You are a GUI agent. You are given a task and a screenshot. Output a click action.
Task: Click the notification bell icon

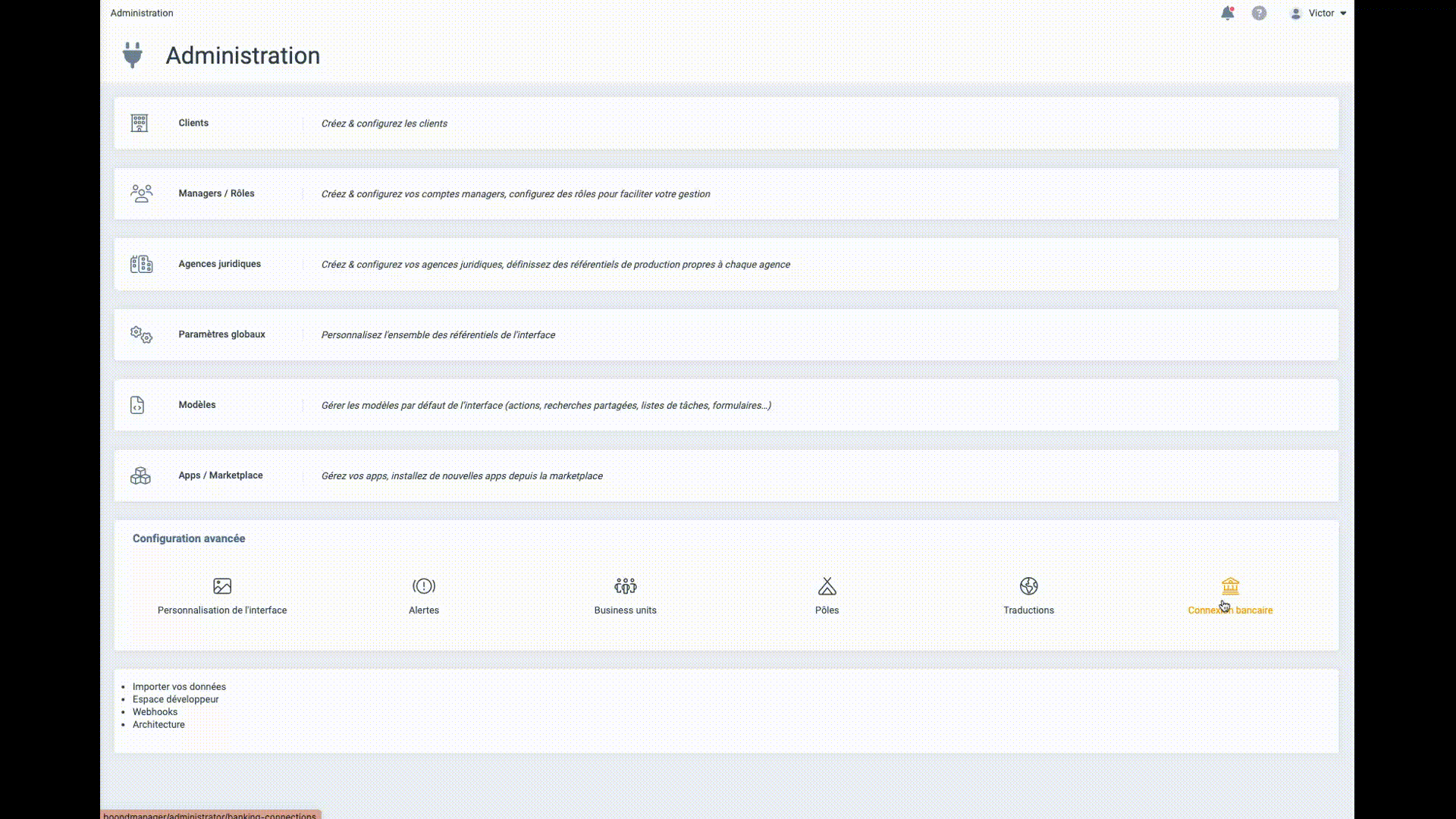[x=1227, y=13]
